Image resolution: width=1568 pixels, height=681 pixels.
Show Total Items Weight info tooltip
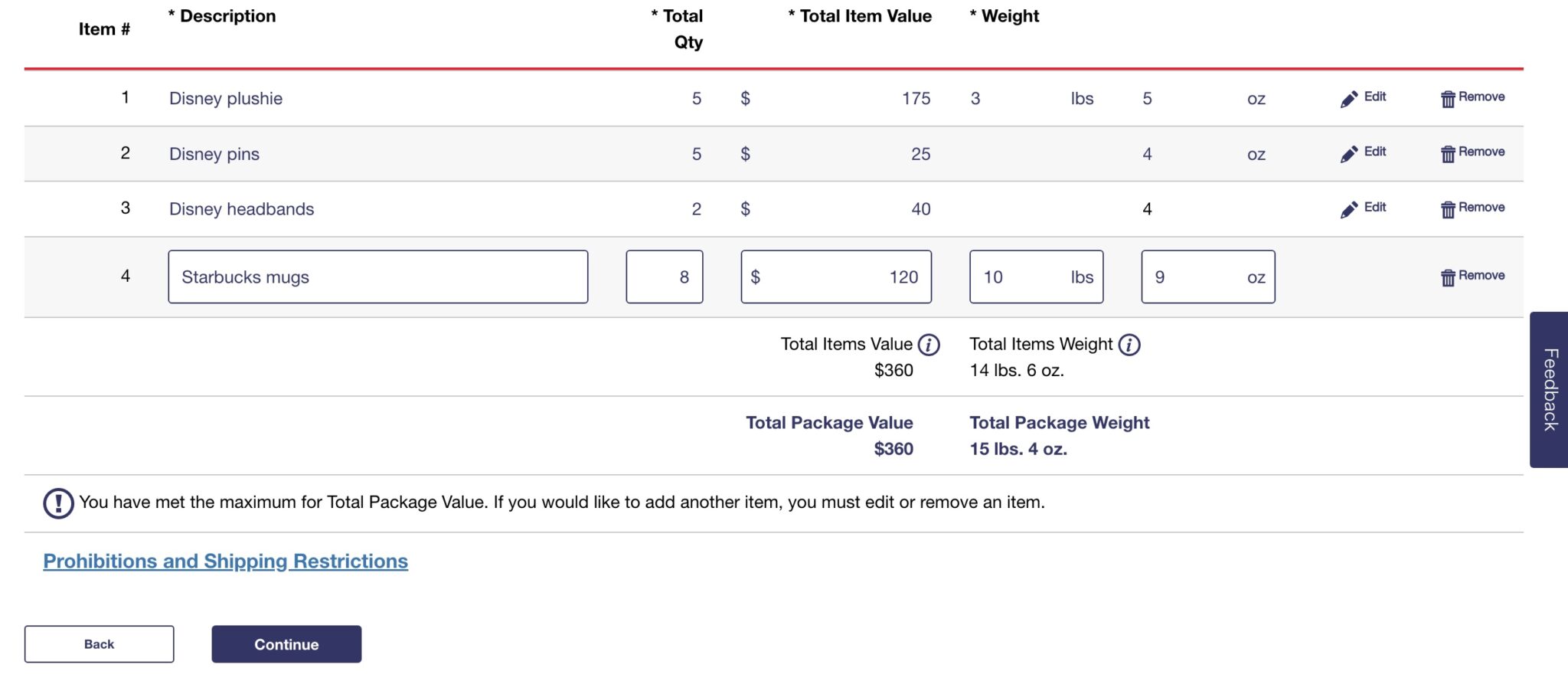(1129, 345)
